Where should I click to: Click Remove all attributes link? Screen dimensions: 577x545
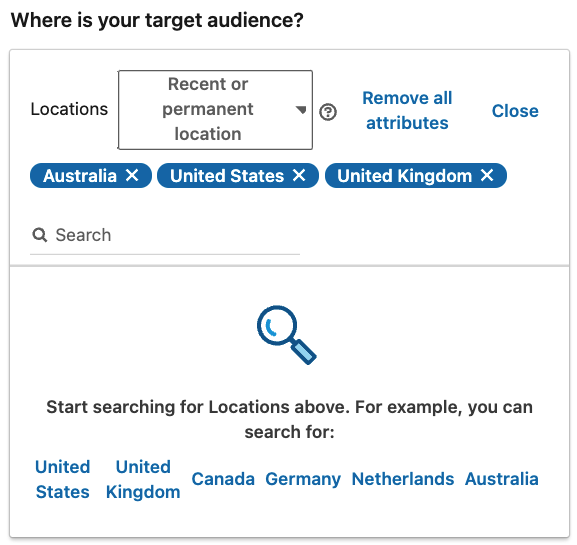pyautogui.click(x=407, y=110)
